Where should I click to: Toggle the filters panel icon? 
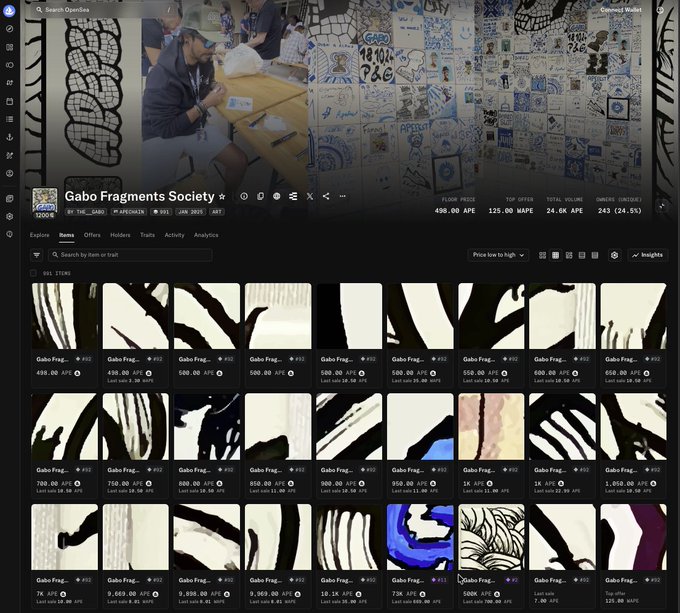pyautogui.click(x=37, y=255)
